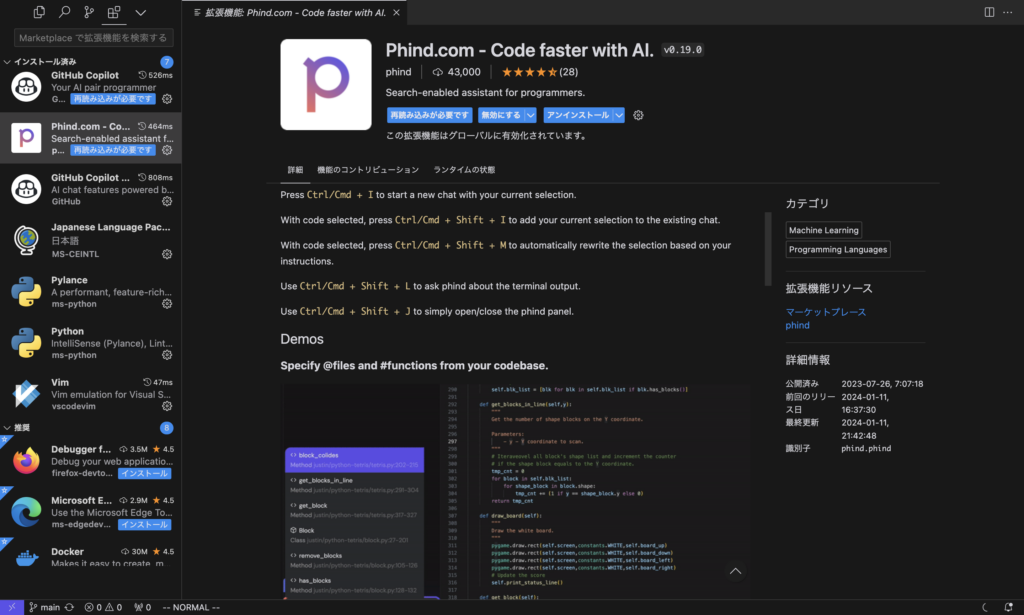
Task: Install Microsoft Edge Tools extension
Action: tap(145, 524)
